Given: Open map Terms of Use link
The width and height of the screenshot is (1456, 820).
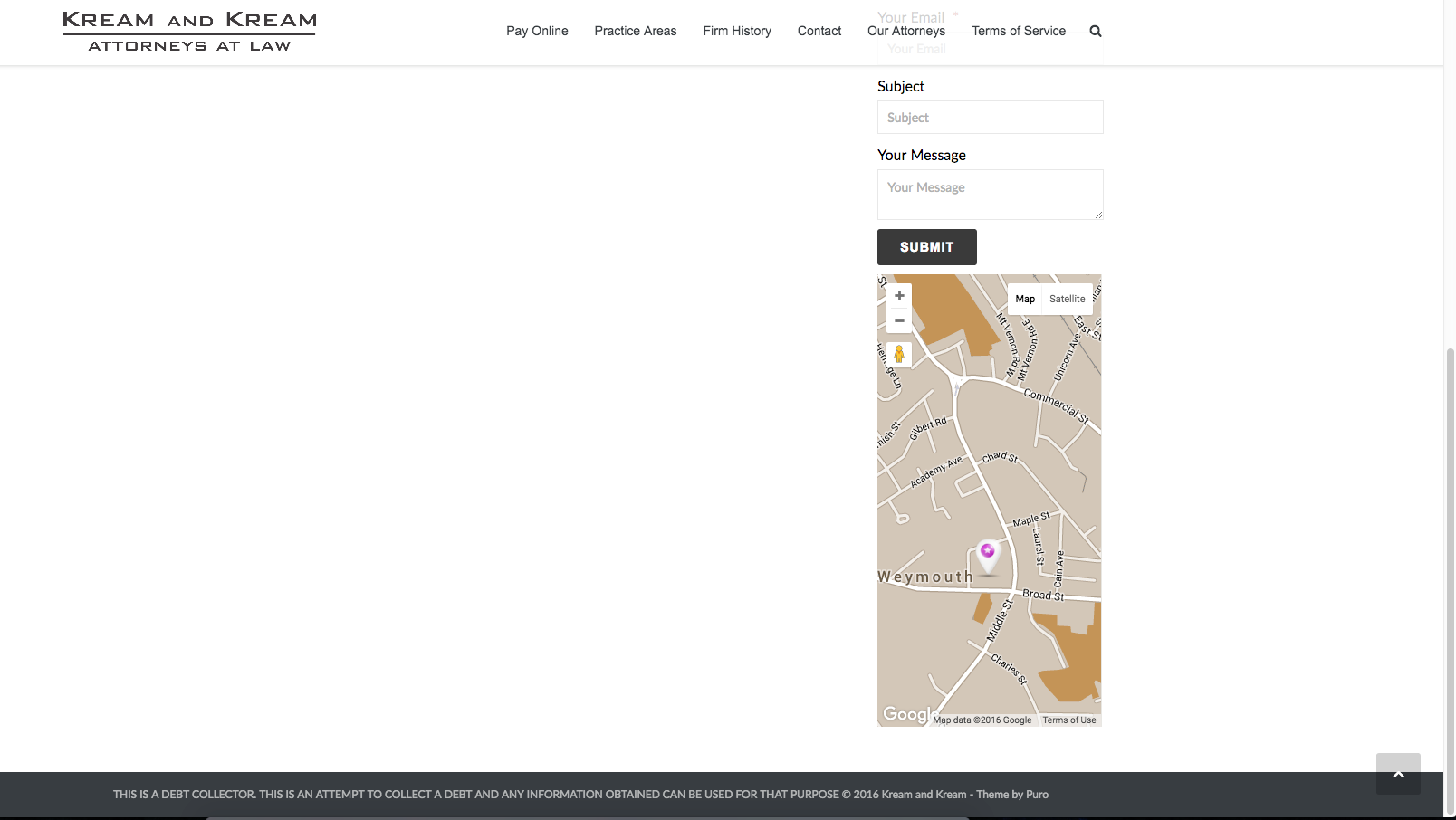Looking at the screenshot, I should (1068, 720).
